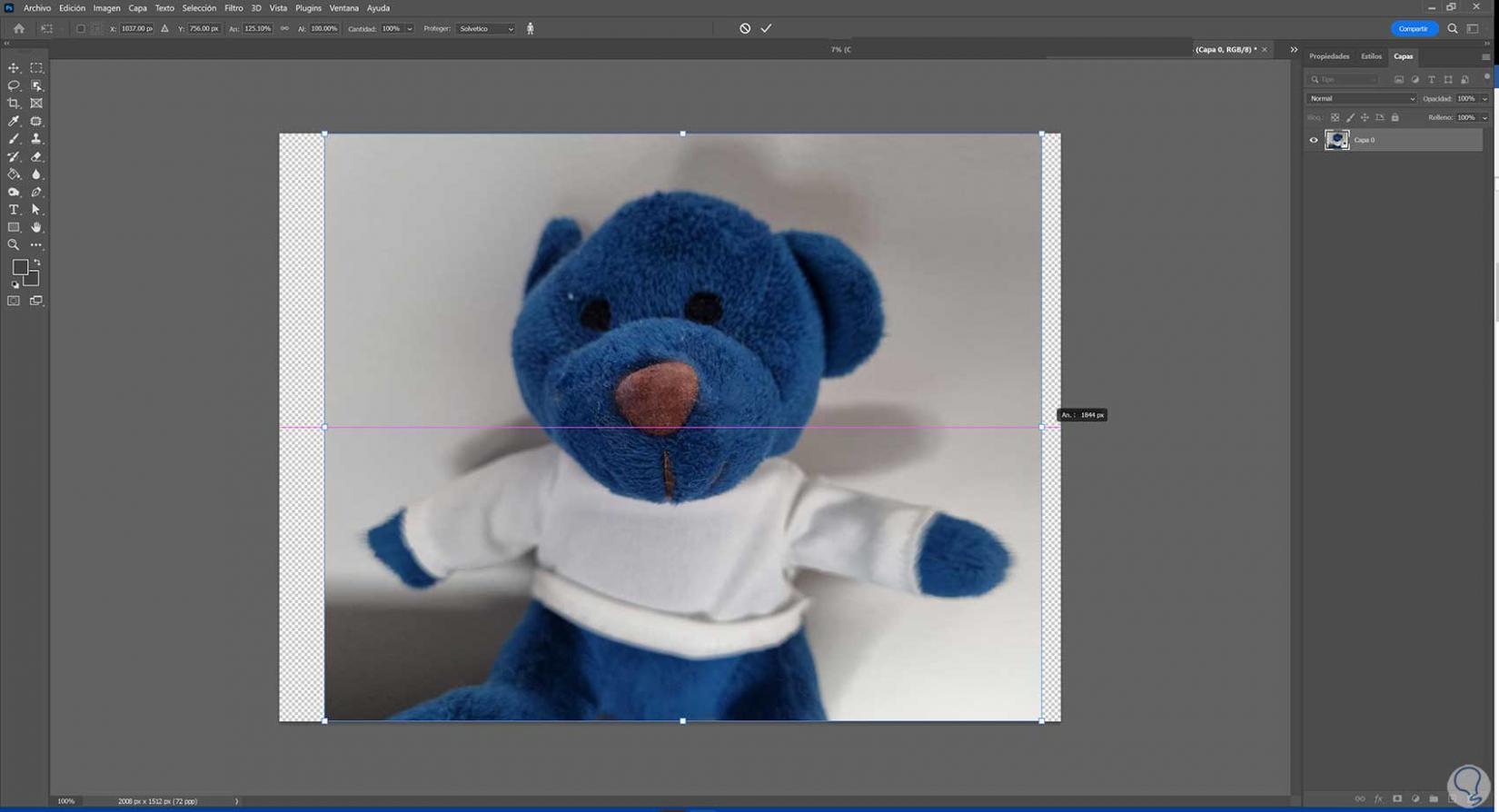Image resolution: width=1499 pixels, height=812 pixels.
Task: Toggle the width-height aspect ratio link
Action: [284, 29]
